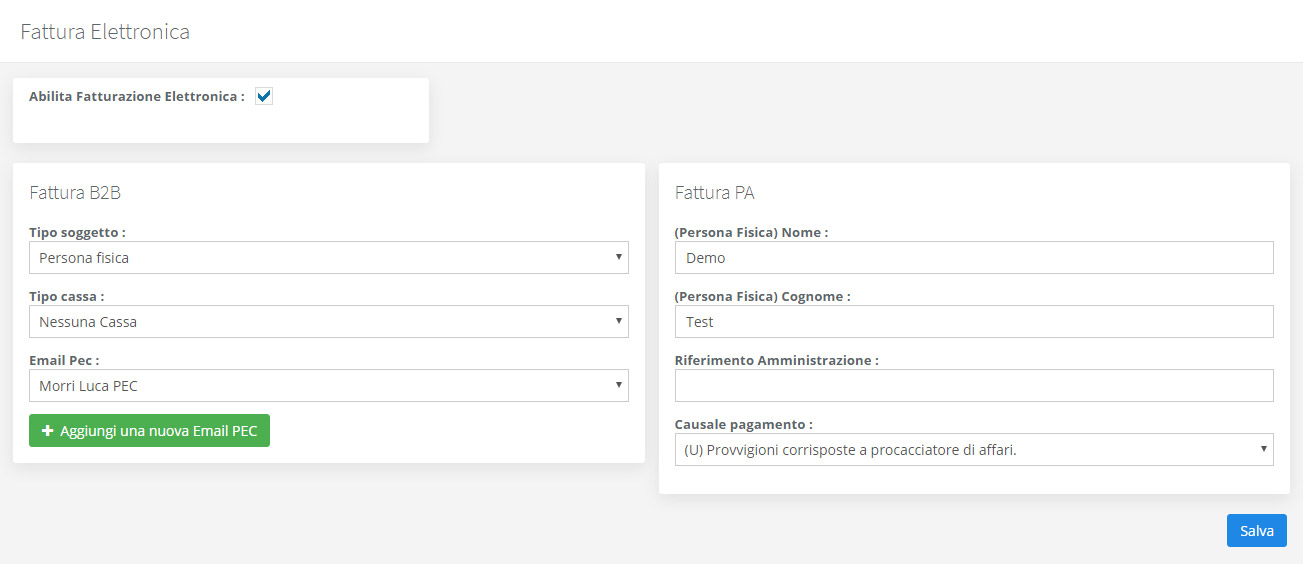Click the (Persona Fisica) Nome label
Screen dimensions: 1303x564
pos(752,232)
